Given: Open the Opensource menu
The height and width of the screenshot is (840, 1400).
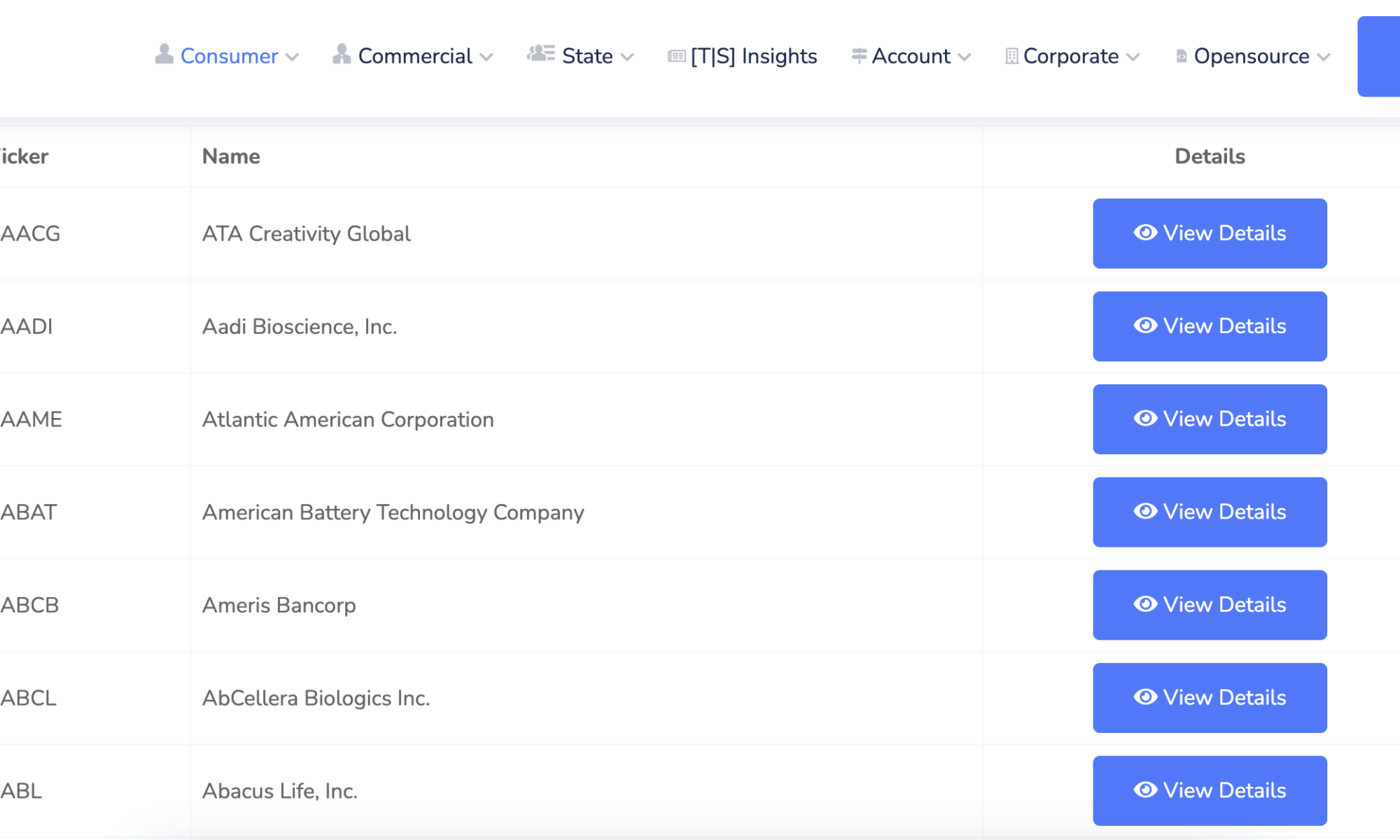Looking at the screenshot, I should click(x=1253, y=56).
